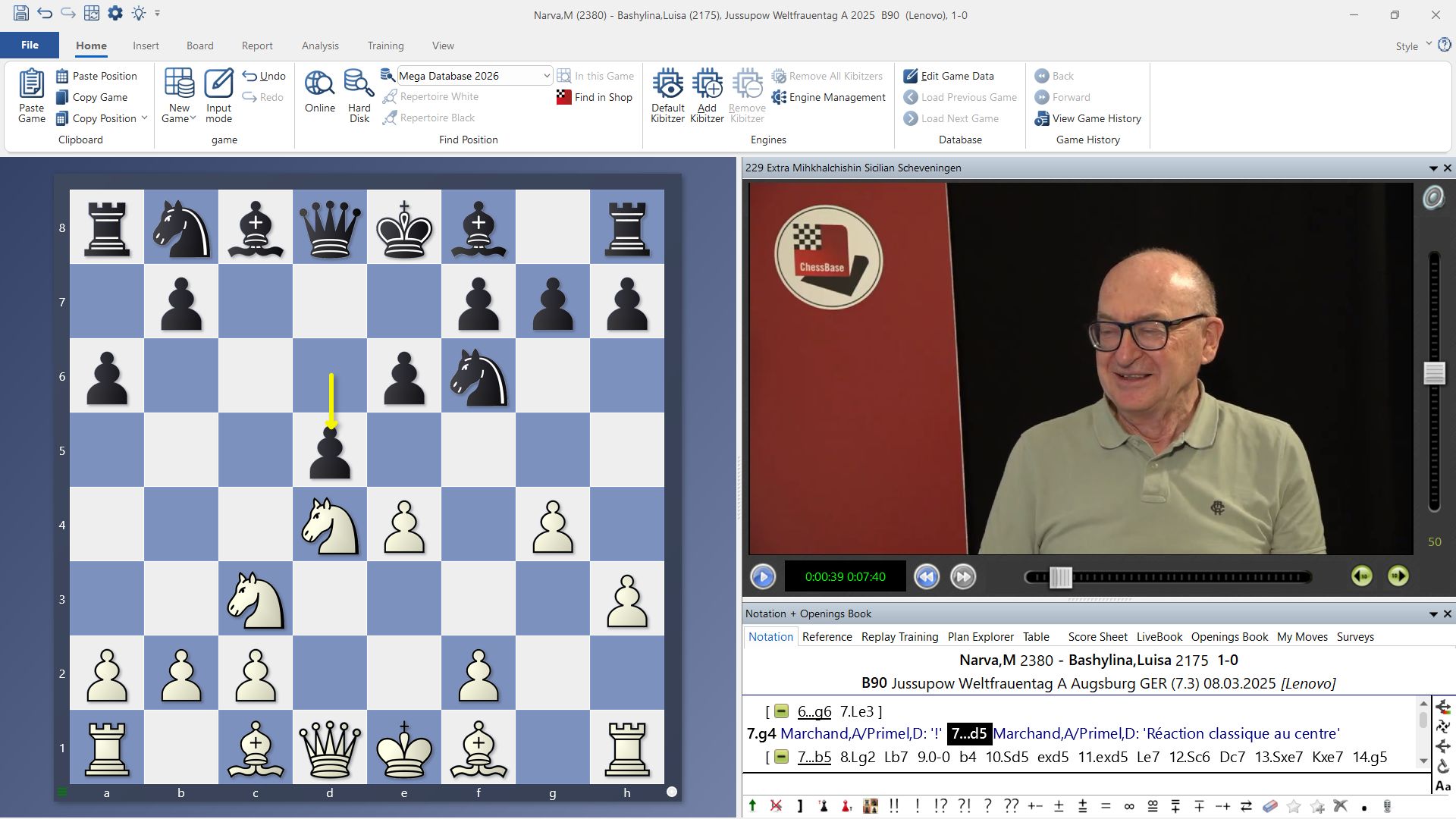This screenshot has width=1456, height=819.
Task: Search position Online
Action: [x=319, y=84]
